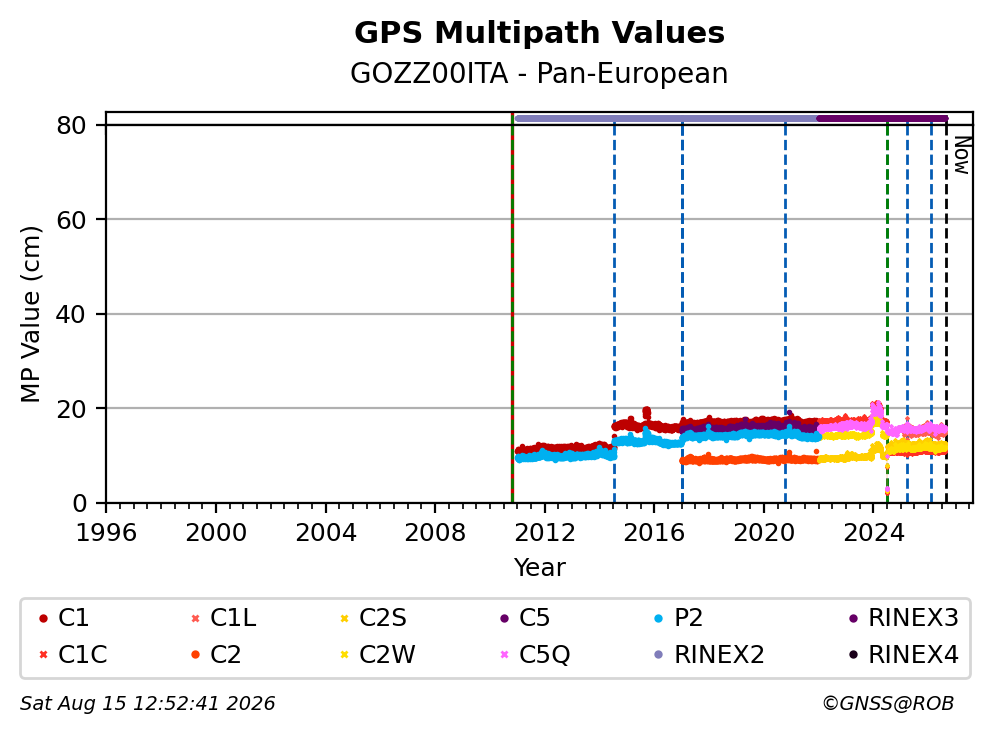Select the C5 purple legend entry

[x=525, y=618]
